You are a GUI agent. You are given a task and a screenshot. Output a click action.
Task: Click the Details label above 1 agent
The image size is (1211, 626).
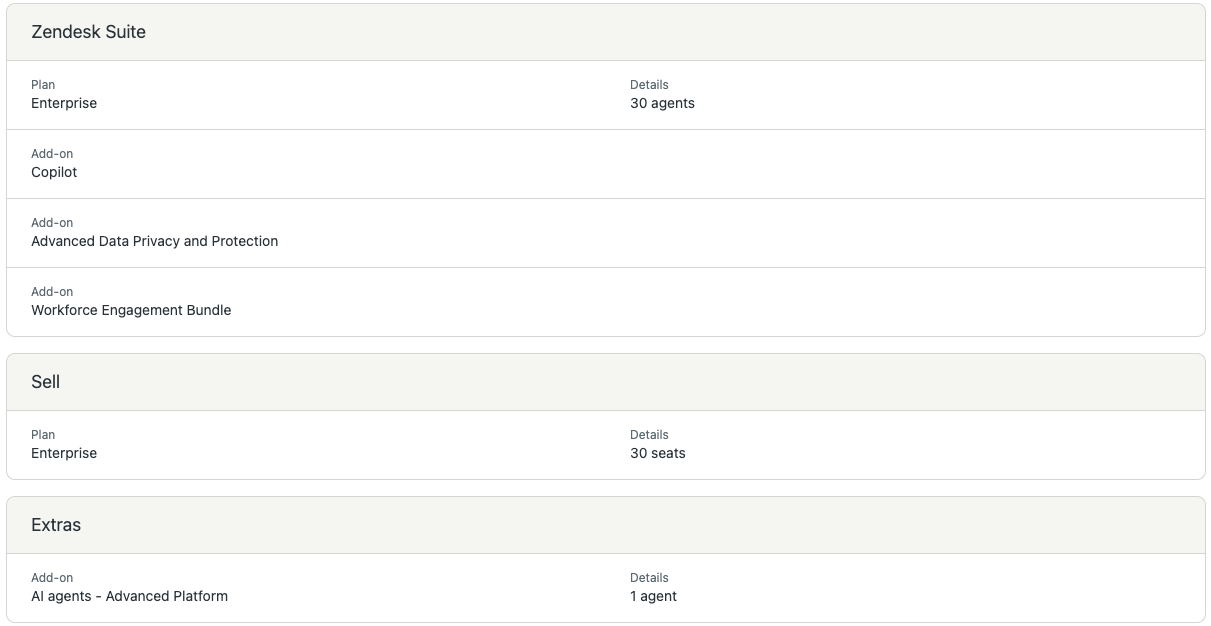pos(649,578)
